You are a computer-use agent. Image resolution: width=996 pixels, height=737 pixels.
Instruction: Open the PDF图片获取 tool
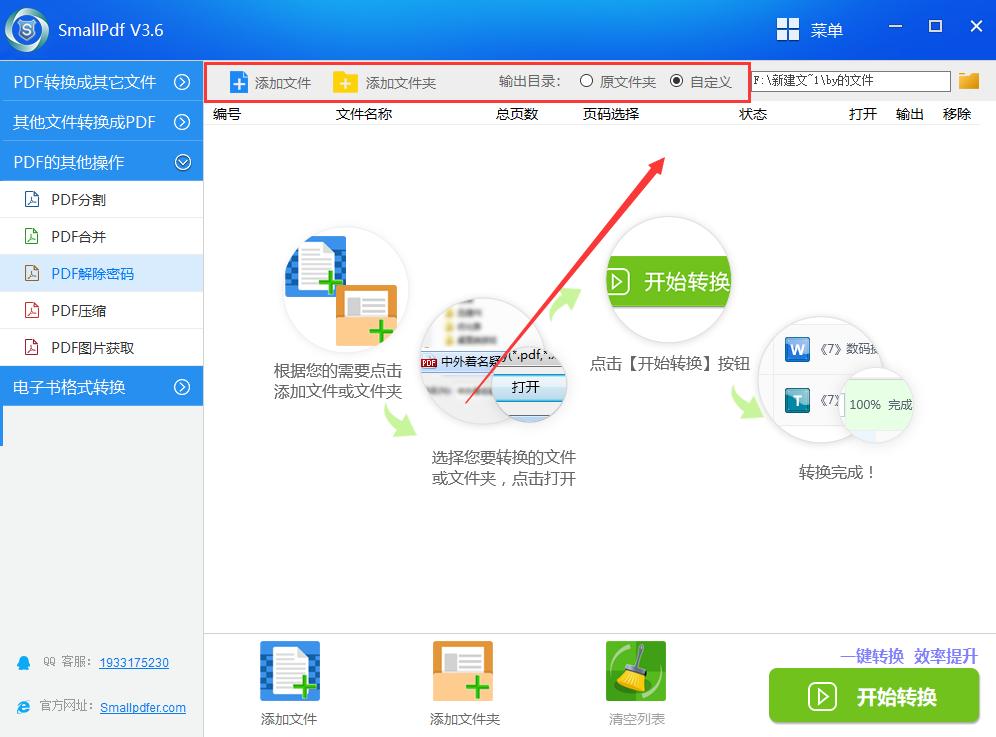pos(85,347)
